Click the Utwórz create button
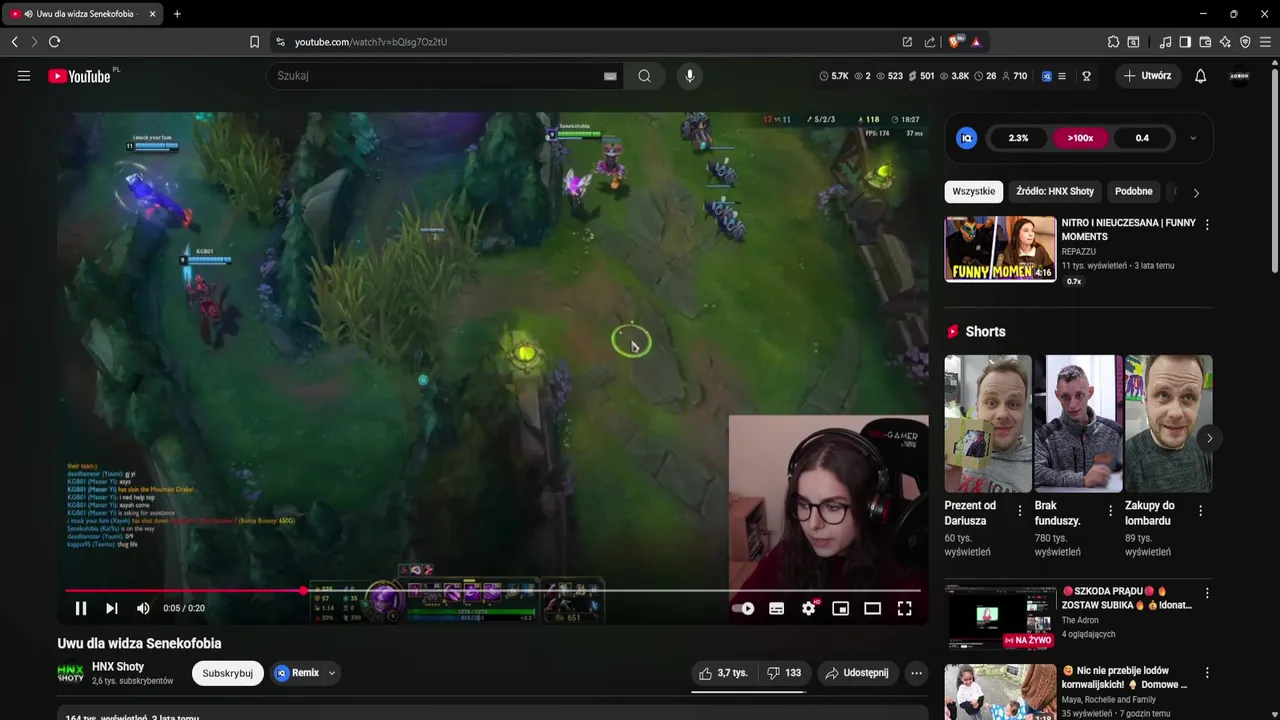The image size is (1280, 720). (1148, 76)
